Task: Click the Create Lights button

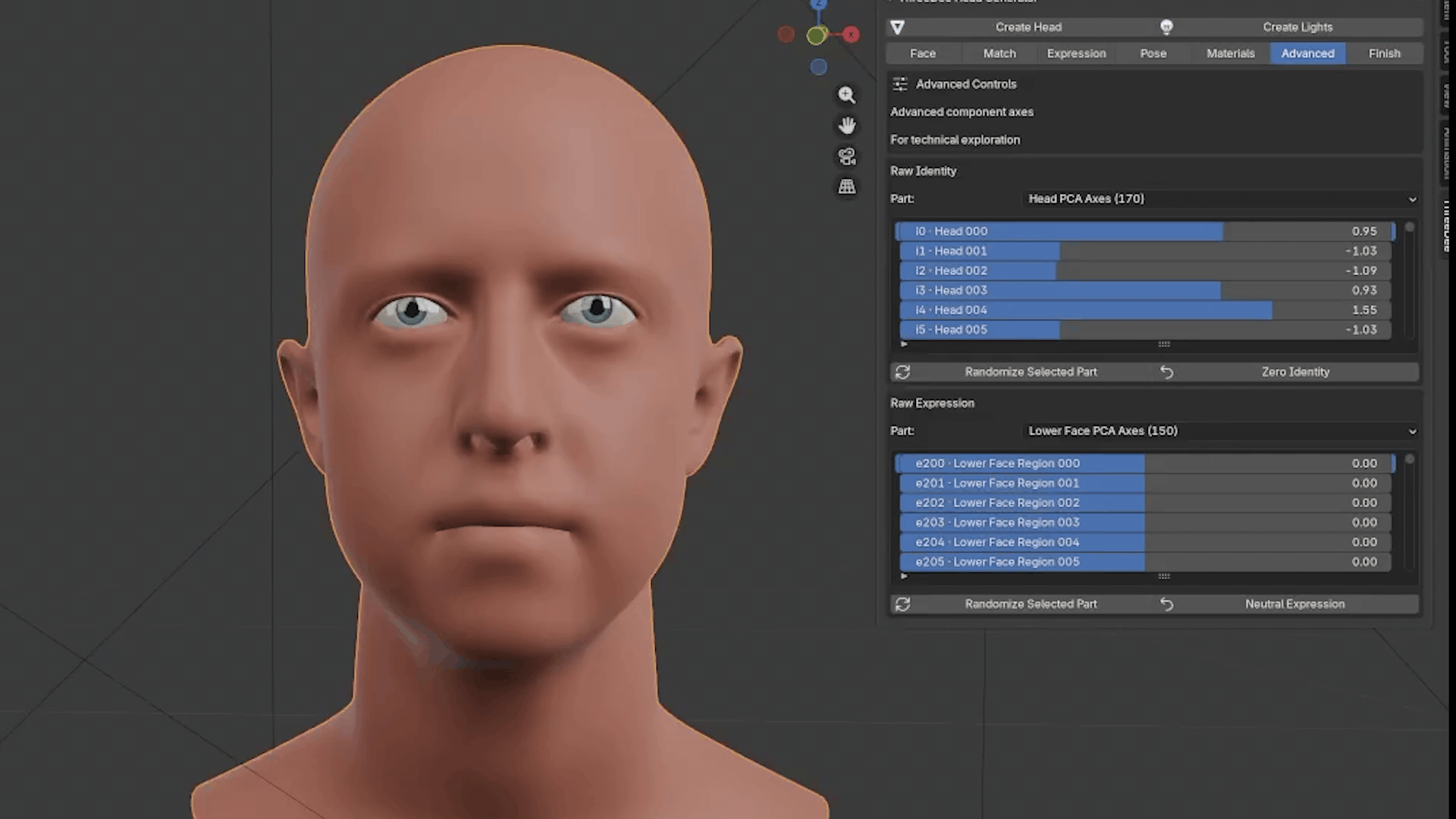Action: click(x=1290, y=27)
